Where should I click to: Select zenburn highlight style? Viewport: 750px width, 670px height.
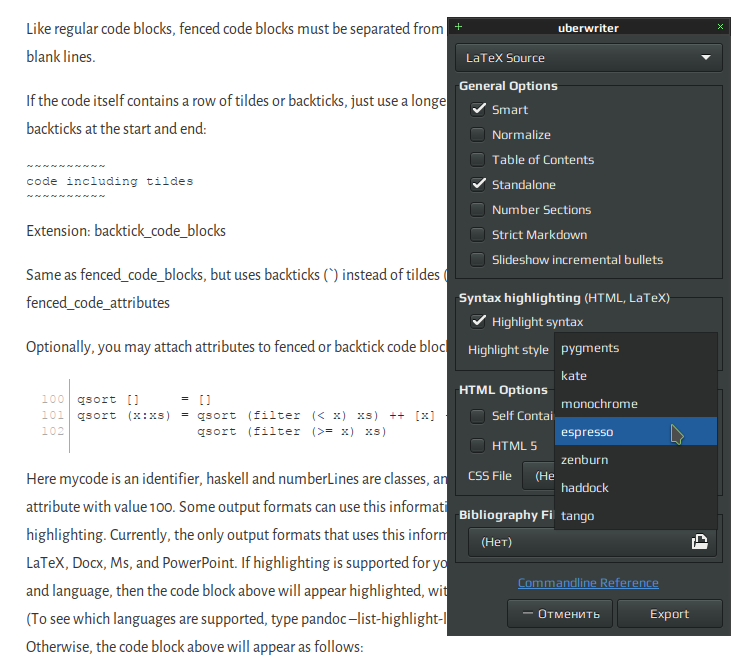pos(636,460)
